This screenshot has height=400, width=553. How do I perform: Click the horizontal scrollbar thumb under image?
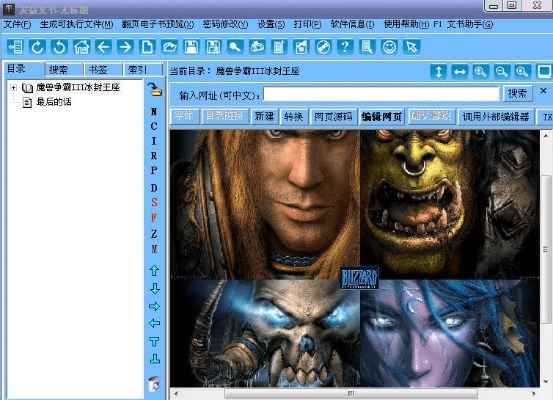click(351, 393)
